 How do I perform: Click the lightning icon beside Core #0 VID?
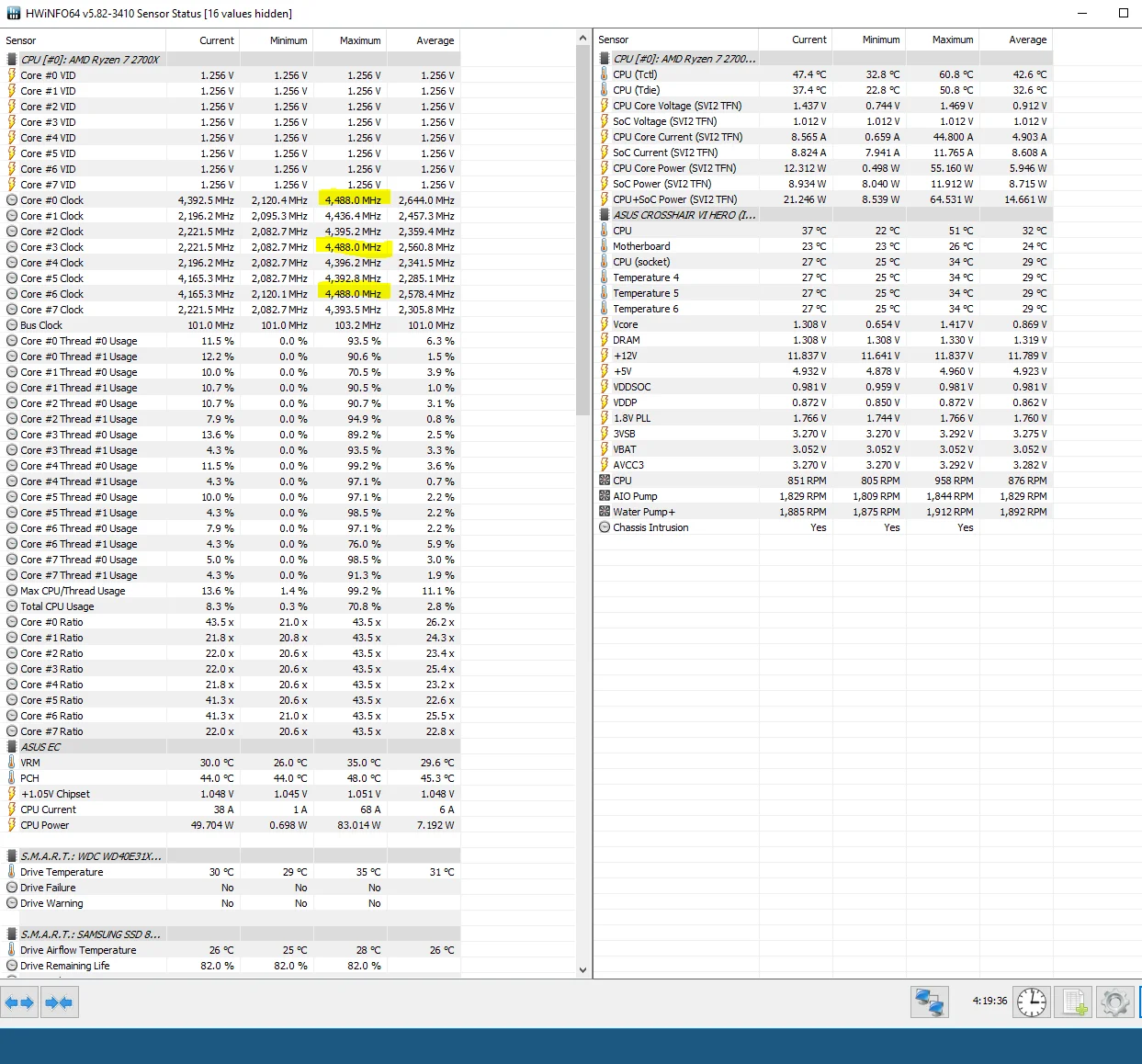click(12, 75)
